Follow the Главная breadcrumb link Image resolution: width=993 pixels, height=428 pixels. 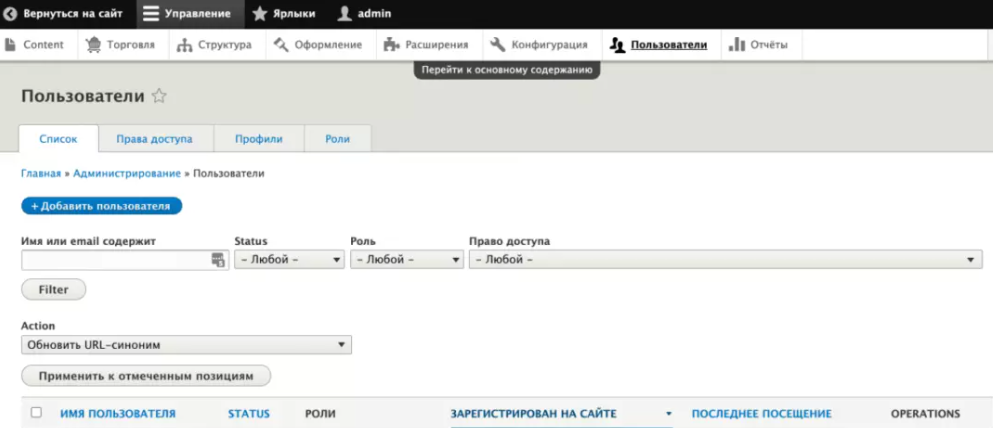click(x=41, y=173)
